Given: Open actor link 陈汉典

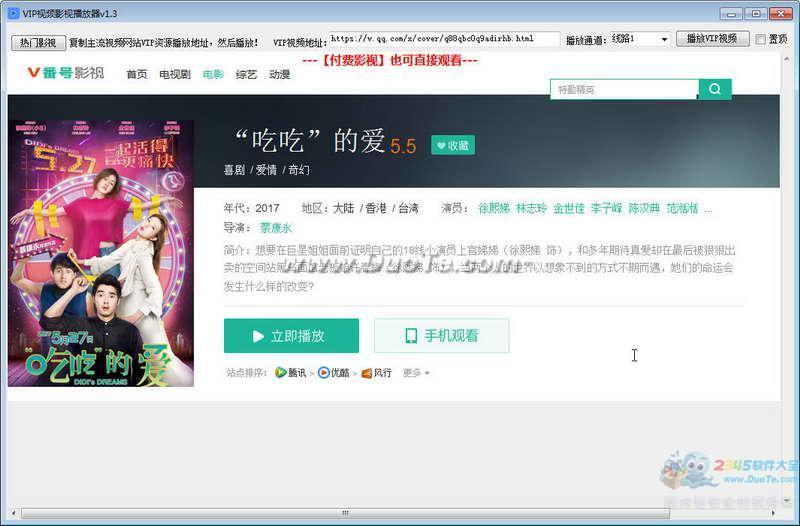Looking at the screenshot, I should [644, 208].
